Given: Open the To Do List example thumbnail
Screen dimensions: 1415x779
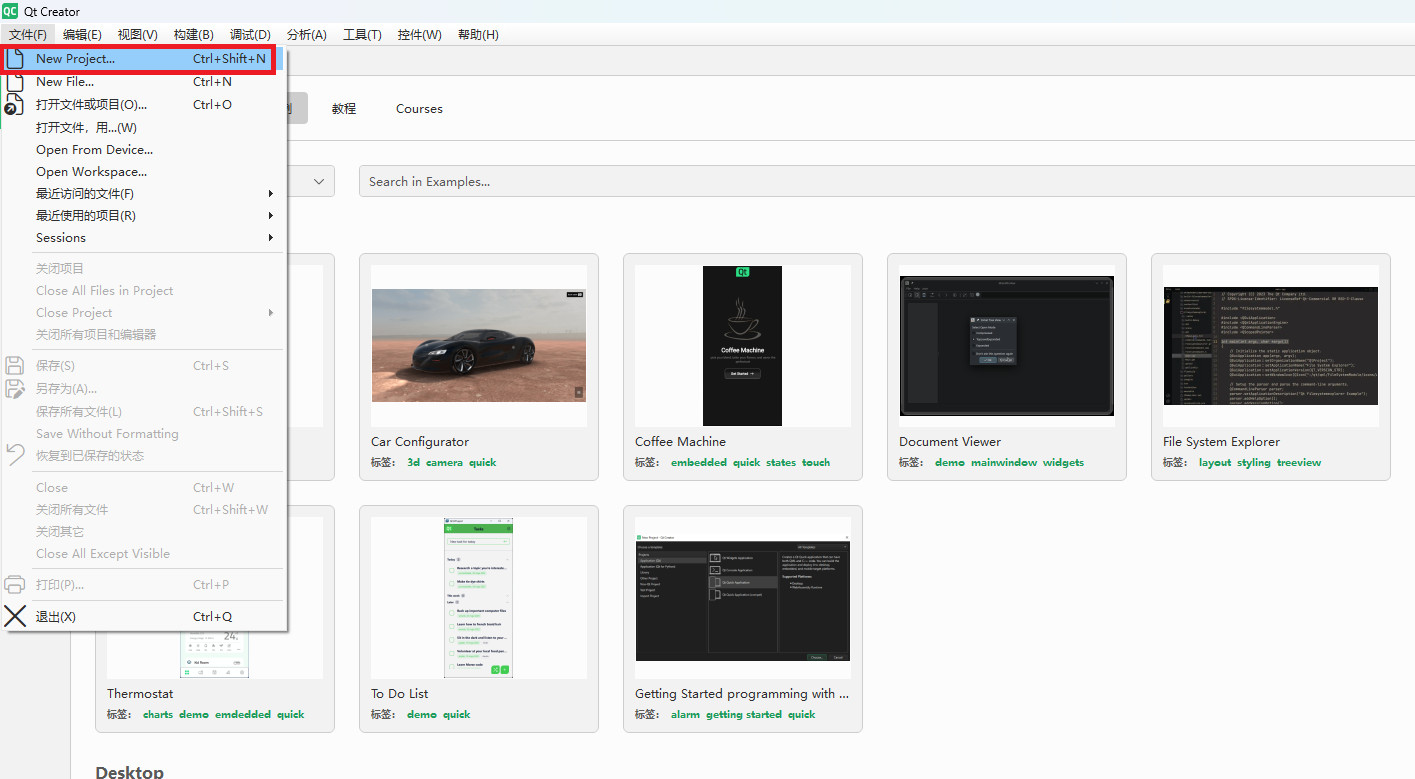Looking at the screenshot, I should point(478,598).
